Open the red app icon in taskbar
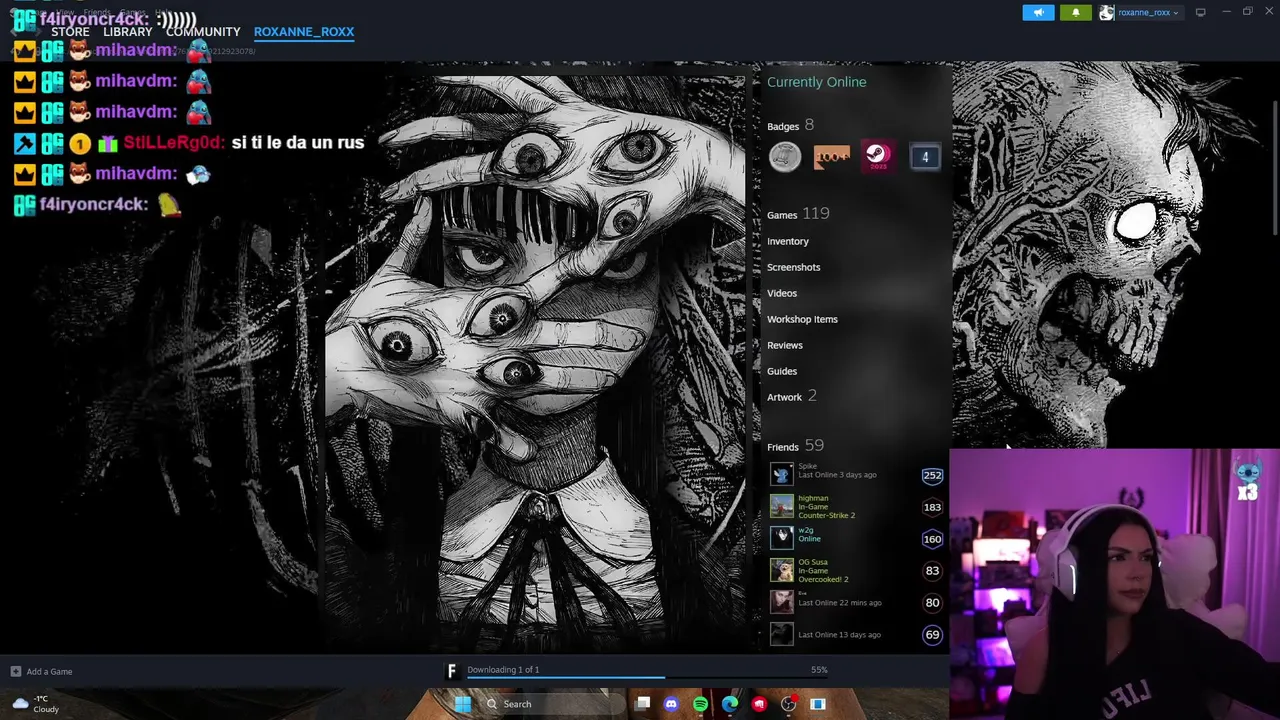Screen dimensions: 1280x720 click(x=759, y=704)
